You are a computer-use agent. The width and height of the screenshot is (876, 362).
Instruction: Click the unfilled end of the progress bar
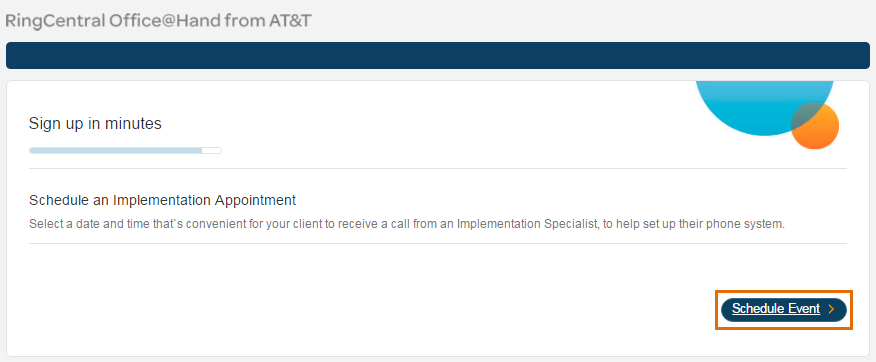[212, 150]
